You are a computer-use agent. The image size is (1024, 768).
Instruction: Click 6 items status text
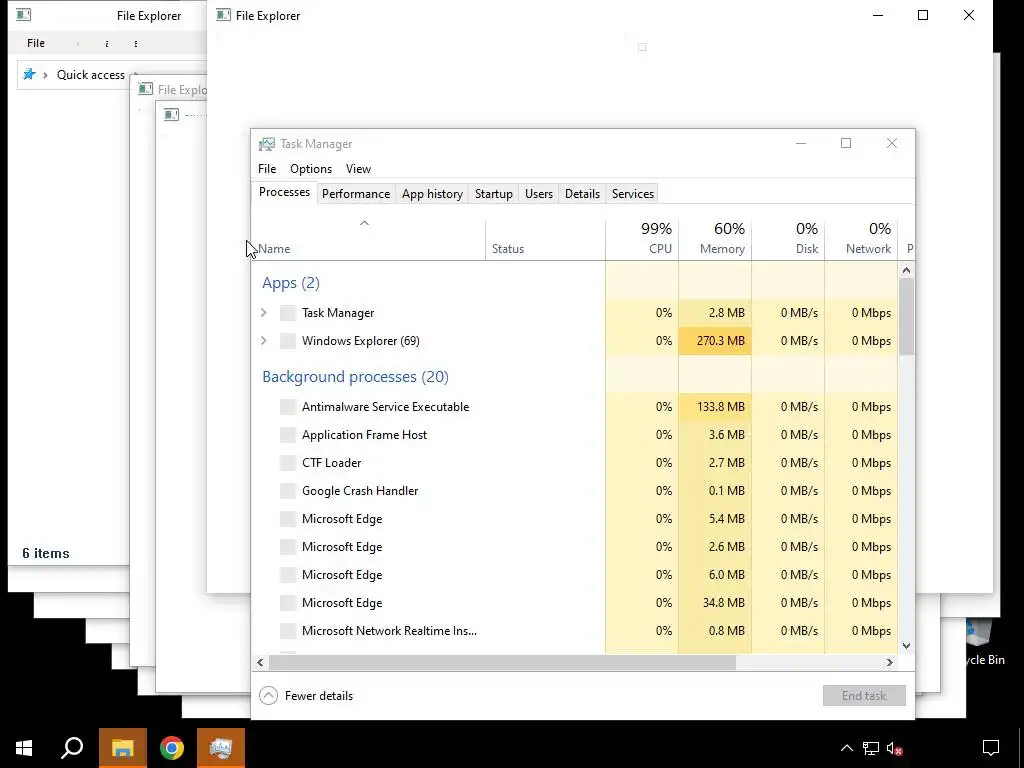(46, 553)
